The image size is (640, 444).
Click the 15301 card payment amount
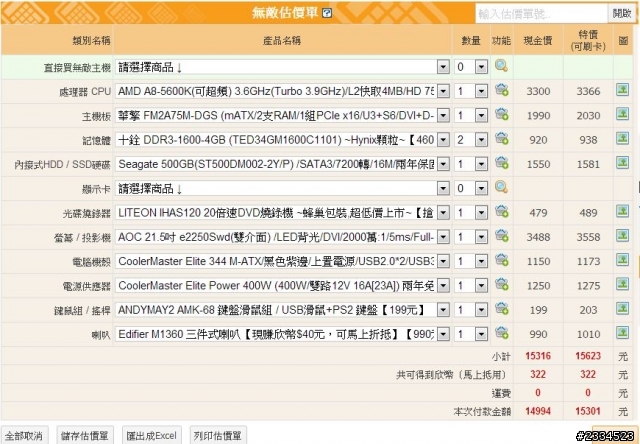point(588,411)
